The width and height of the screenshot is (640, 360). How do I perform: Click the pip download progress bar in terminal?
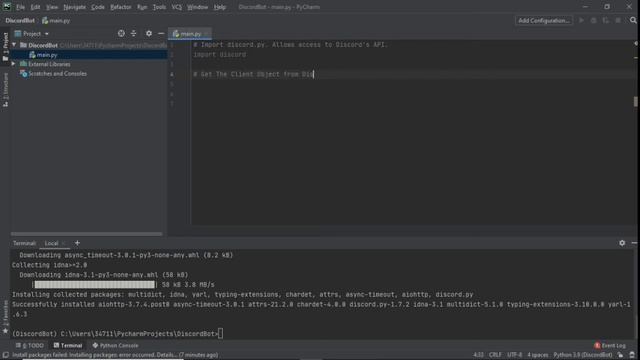tap(94, 284)
